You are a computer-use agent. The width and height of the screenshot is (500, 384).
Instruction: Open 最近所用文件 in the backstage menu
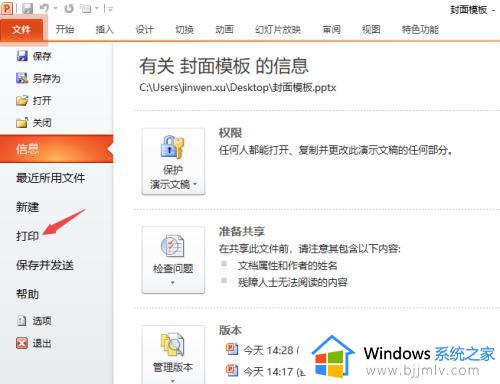[x=50, y=178]
